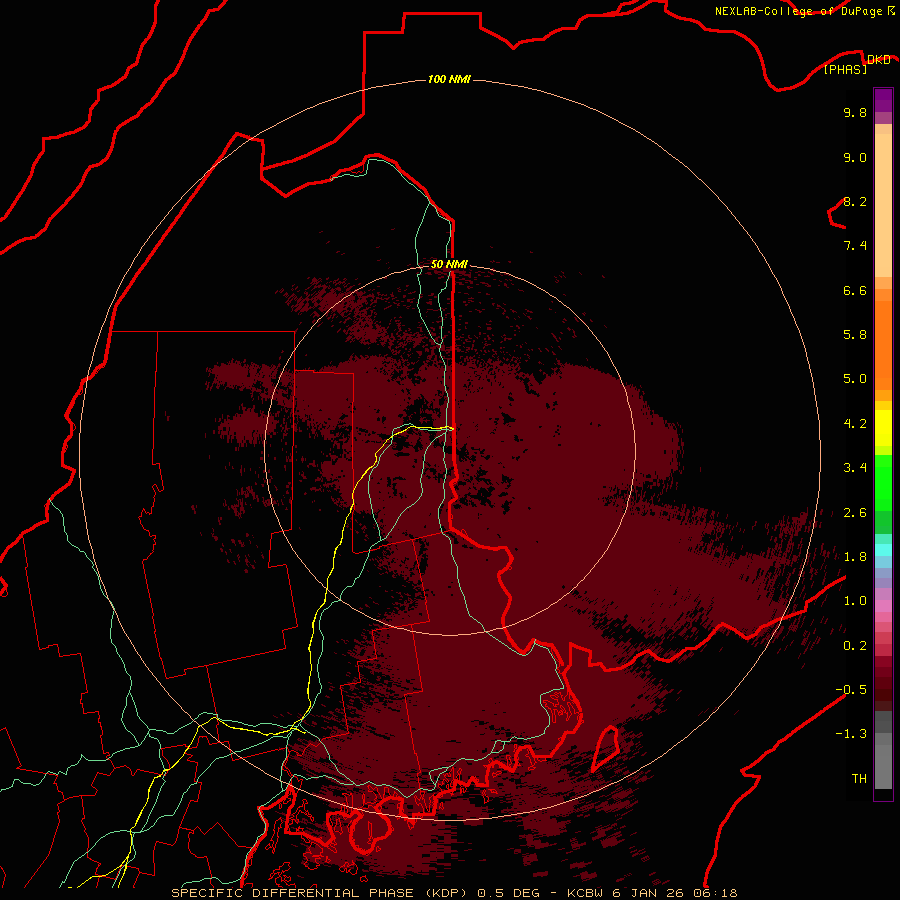Click the 3.4 scale label
The width and height of the screenshot is (900, 900).
pos(855,468)
